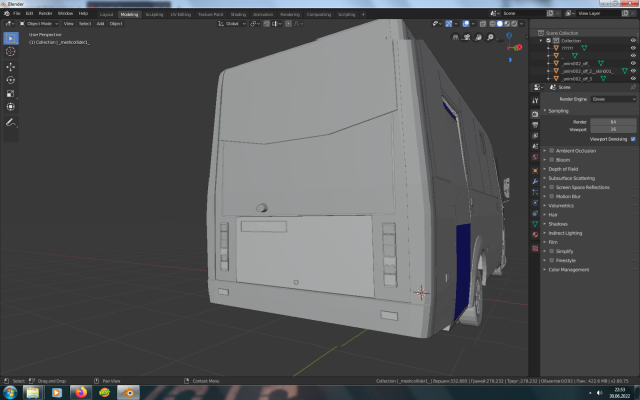Image resolution: width=640 pixels, height=400 pixels.
Task: Switch to rendered viewport shading
Action: coord(514,24)
